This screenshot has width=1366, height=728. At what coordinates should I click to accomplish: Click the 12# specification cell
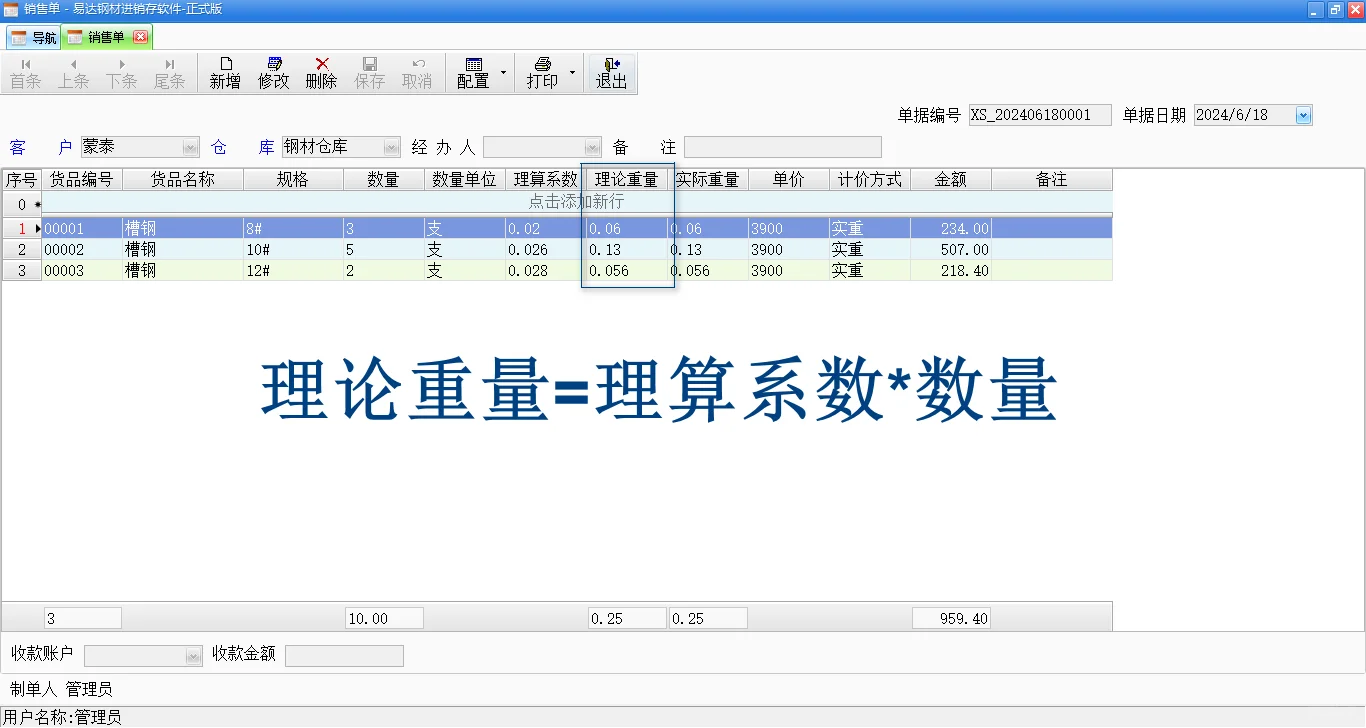(293, 271)
